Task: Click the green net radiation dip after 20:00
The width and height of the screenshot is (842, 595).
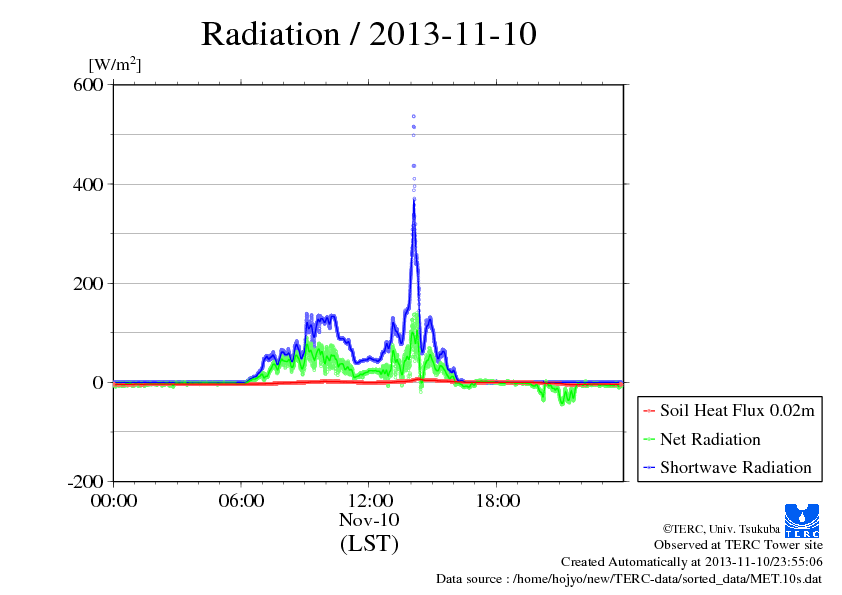Action: click(566, 396)
